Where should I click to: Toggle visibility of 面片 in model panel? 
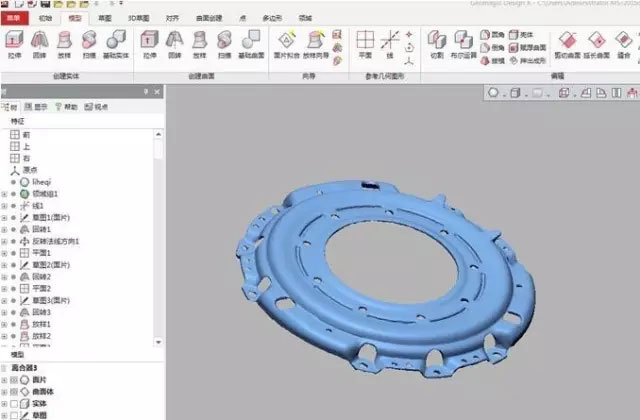pos(16,380)
